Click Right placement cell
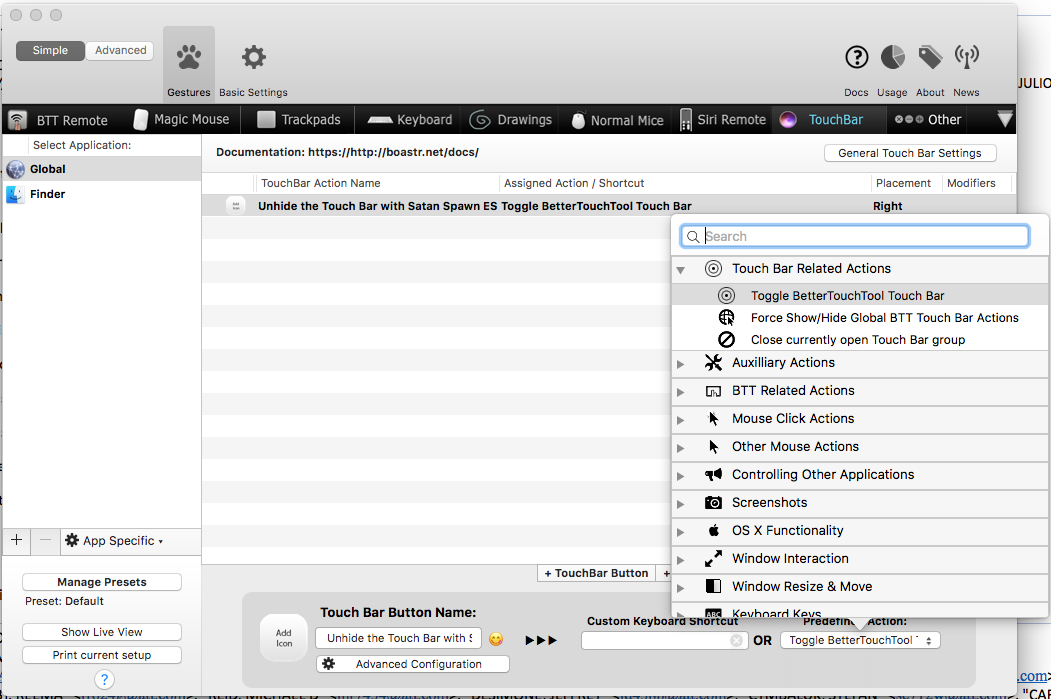 pos(887,206)
